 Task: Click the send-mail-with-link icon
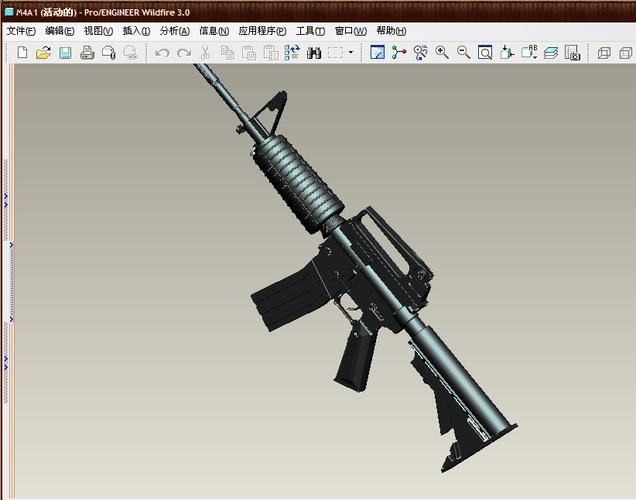(131, 53)
